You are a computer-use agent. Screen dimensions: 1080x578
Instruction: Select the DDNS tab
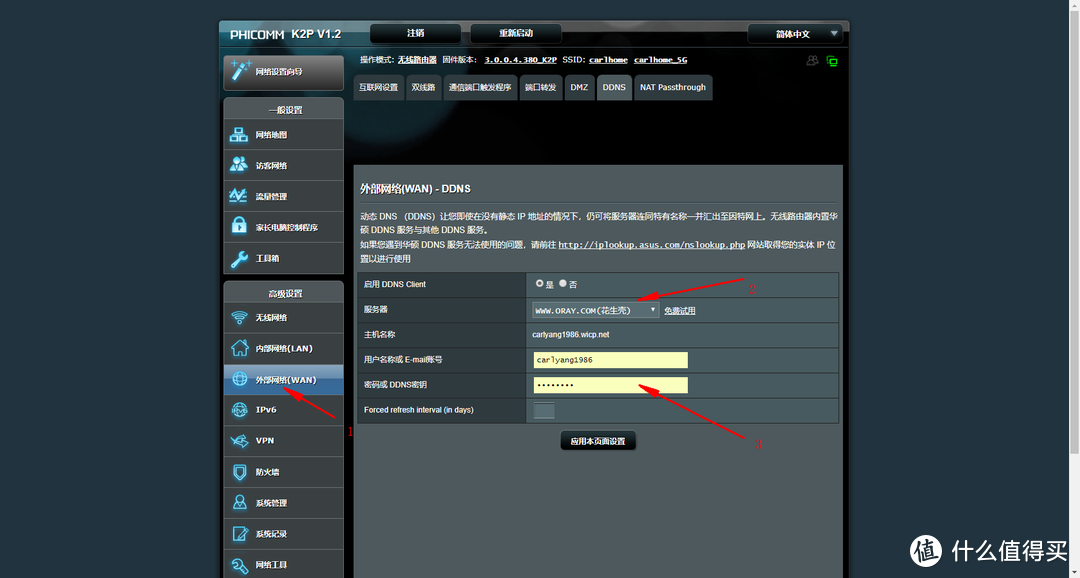click(x=614, y=87)
